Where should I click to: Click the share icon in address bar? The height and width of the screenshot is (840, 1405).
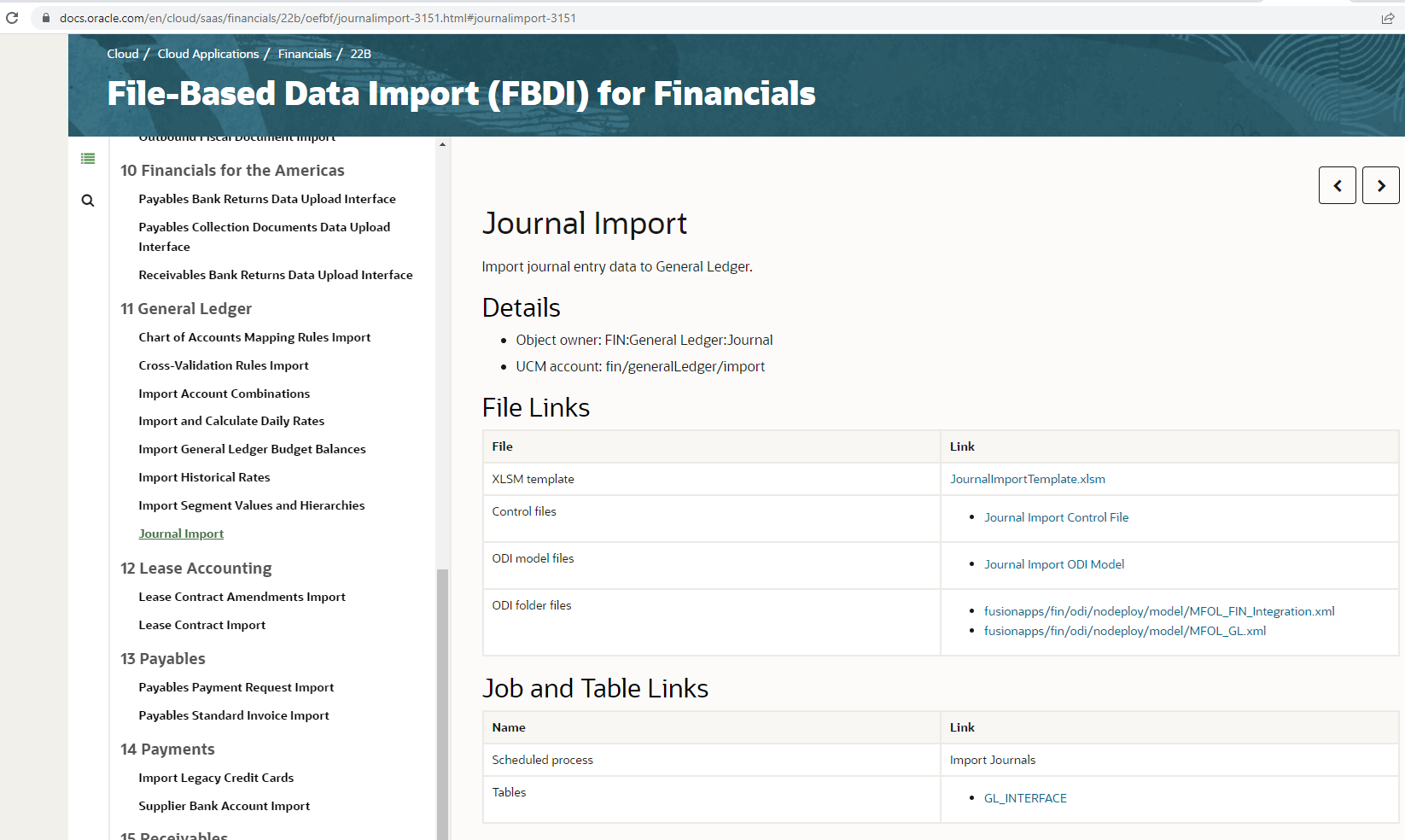click(1388, 18)
